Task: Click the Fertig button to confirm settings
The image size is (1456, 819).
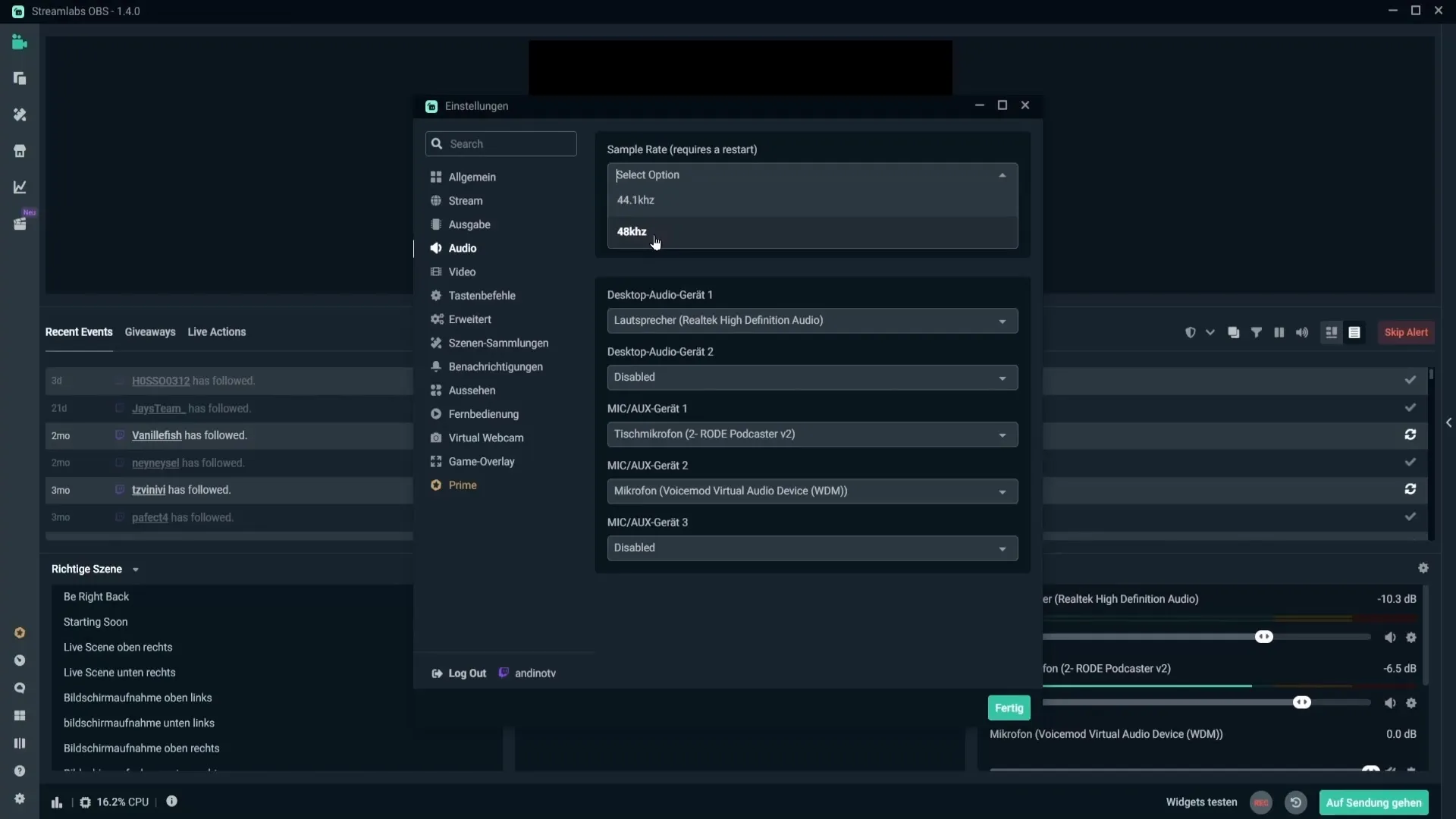Action: (1008, 708)
